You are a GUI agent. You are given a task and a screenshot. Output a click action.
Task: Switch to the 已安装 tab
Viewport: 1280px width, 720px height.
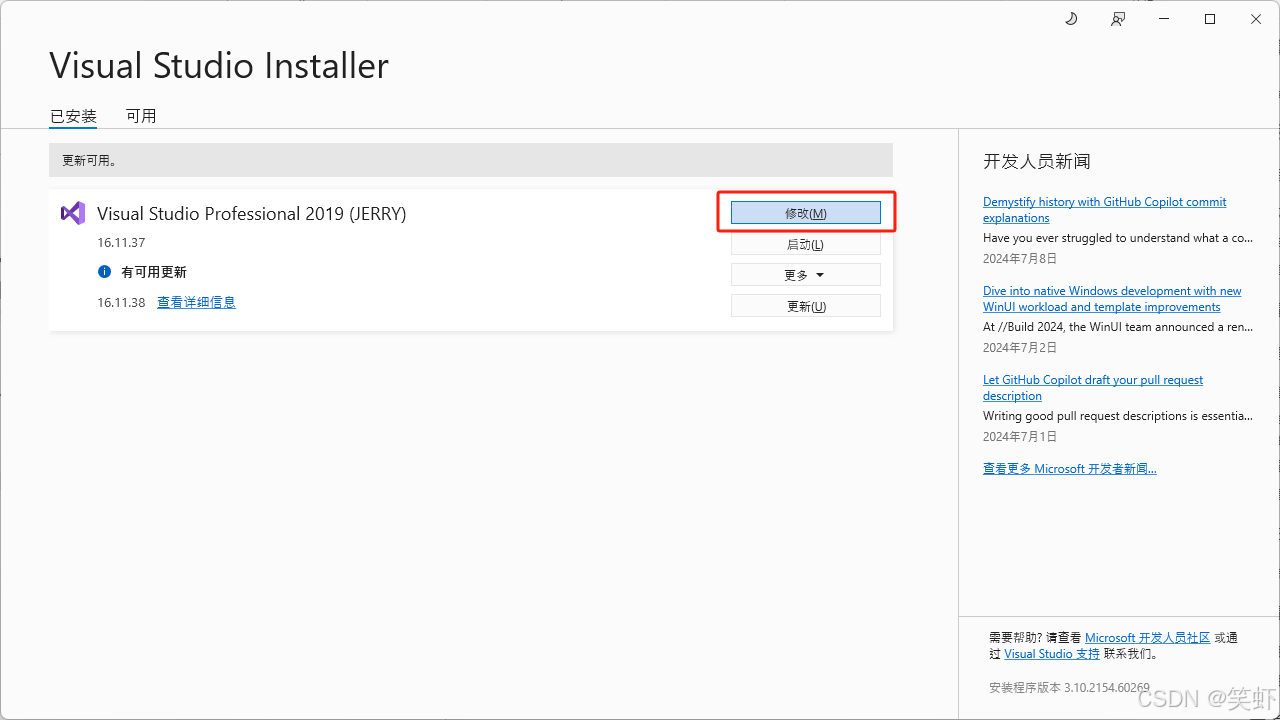(73, 116)
